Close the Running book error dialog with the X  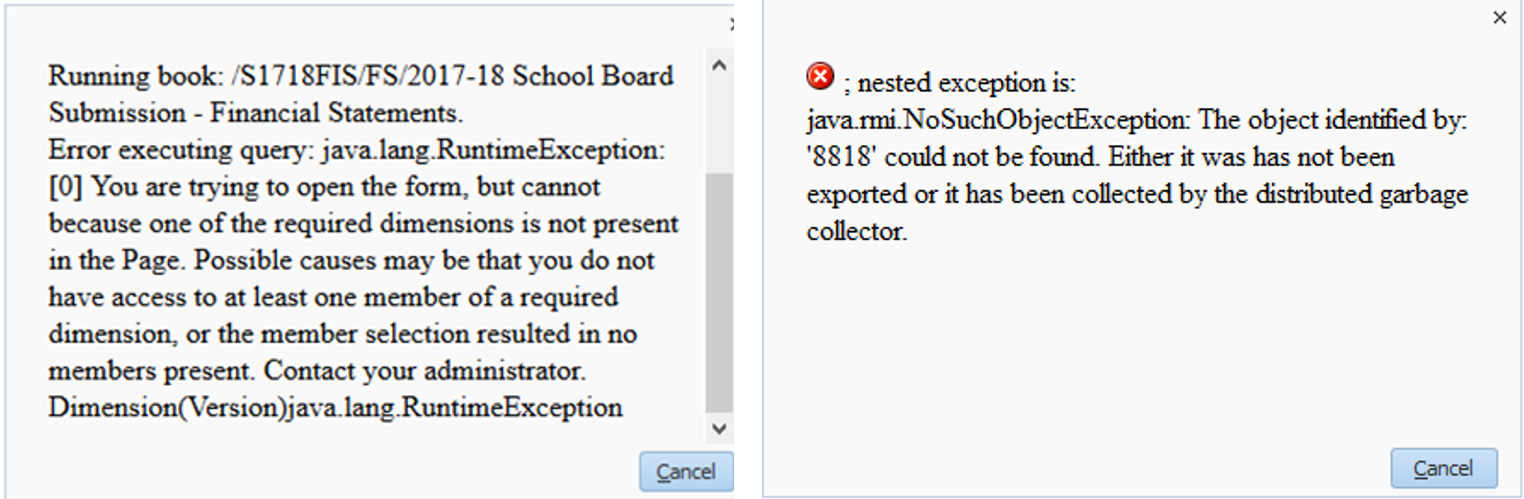tap(733, 24)
